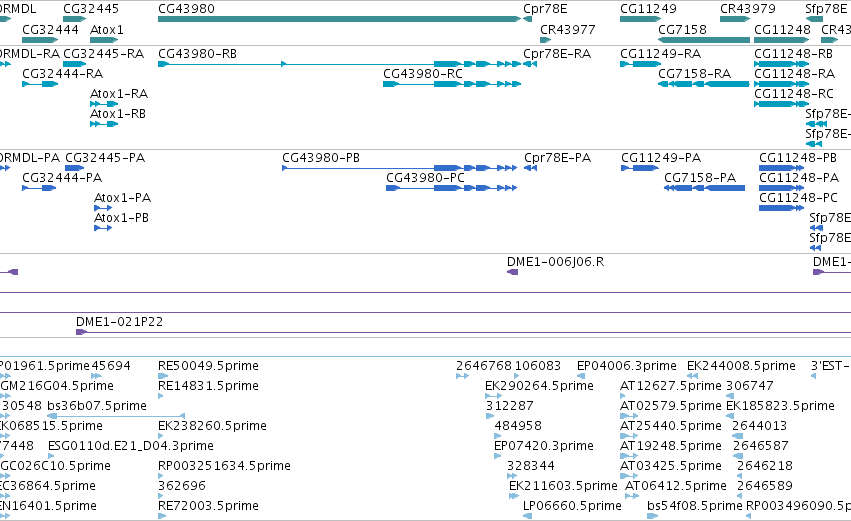Click the Atox1-RB transcript label

pyautogui.click(x=118, y=113)
